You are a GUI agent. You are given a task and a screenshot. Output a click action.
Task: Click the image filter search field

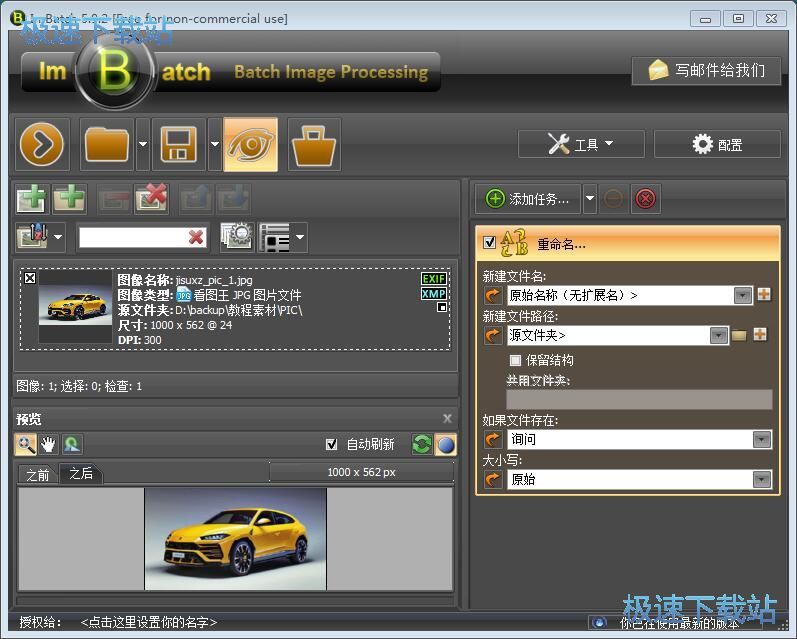pyautogui.click(x=133, y=237)
